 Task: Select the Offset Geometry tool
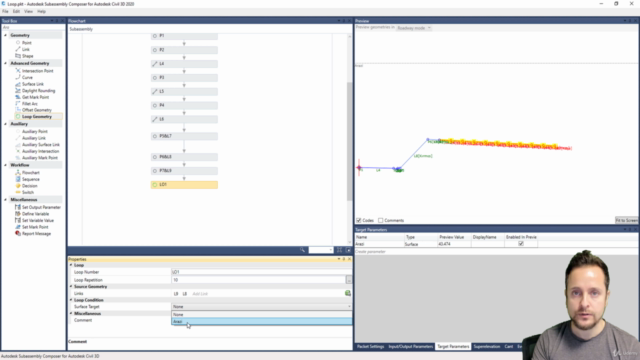click(36, 110)
